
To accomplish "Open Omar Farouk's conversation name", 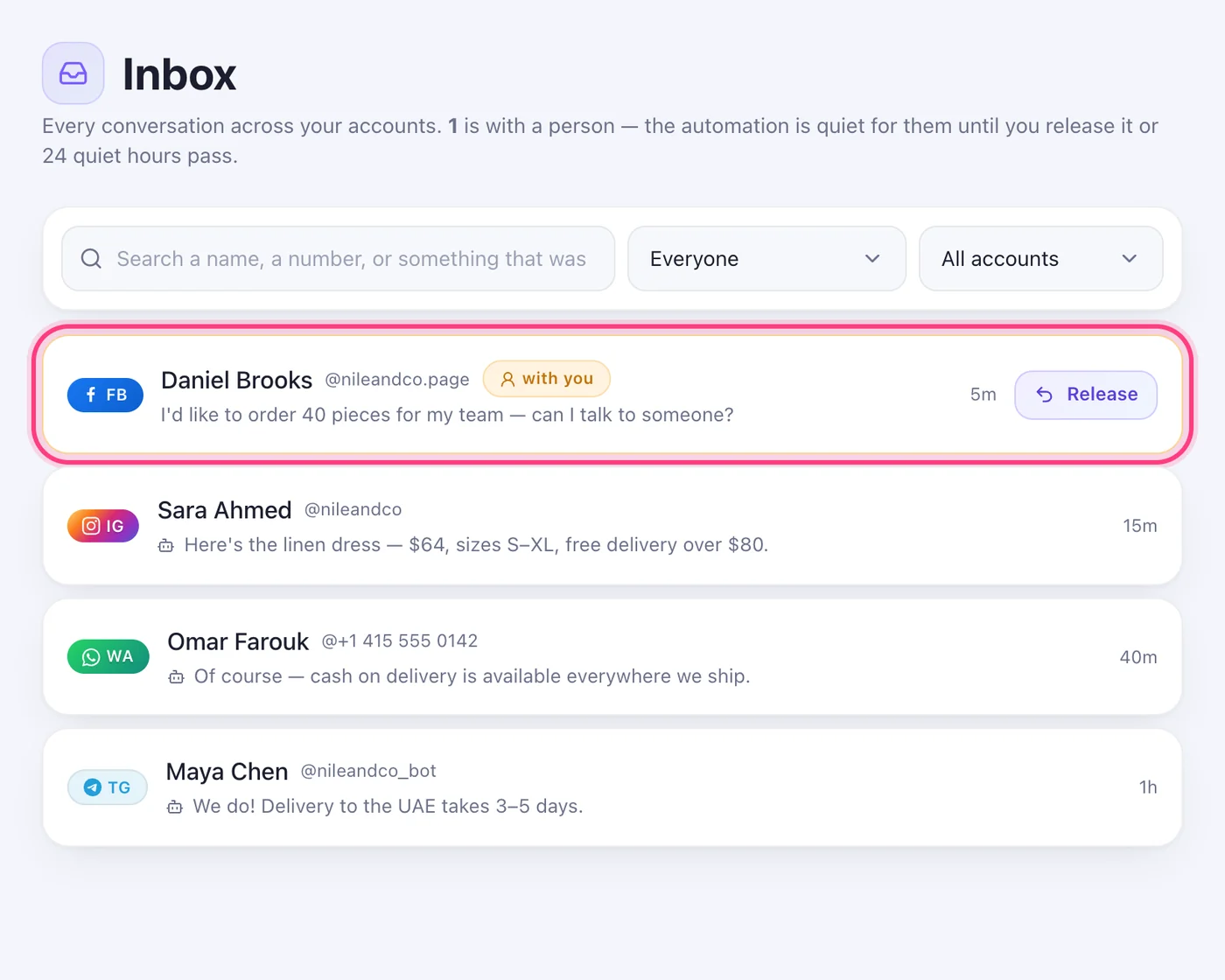I will [x=238, y=641].
